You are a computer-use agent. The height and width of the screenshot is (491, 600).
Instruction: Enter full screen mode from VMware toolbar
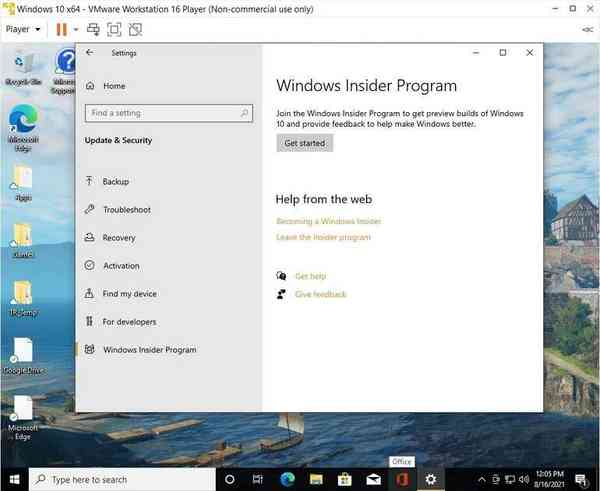click(x=114, y=29)
